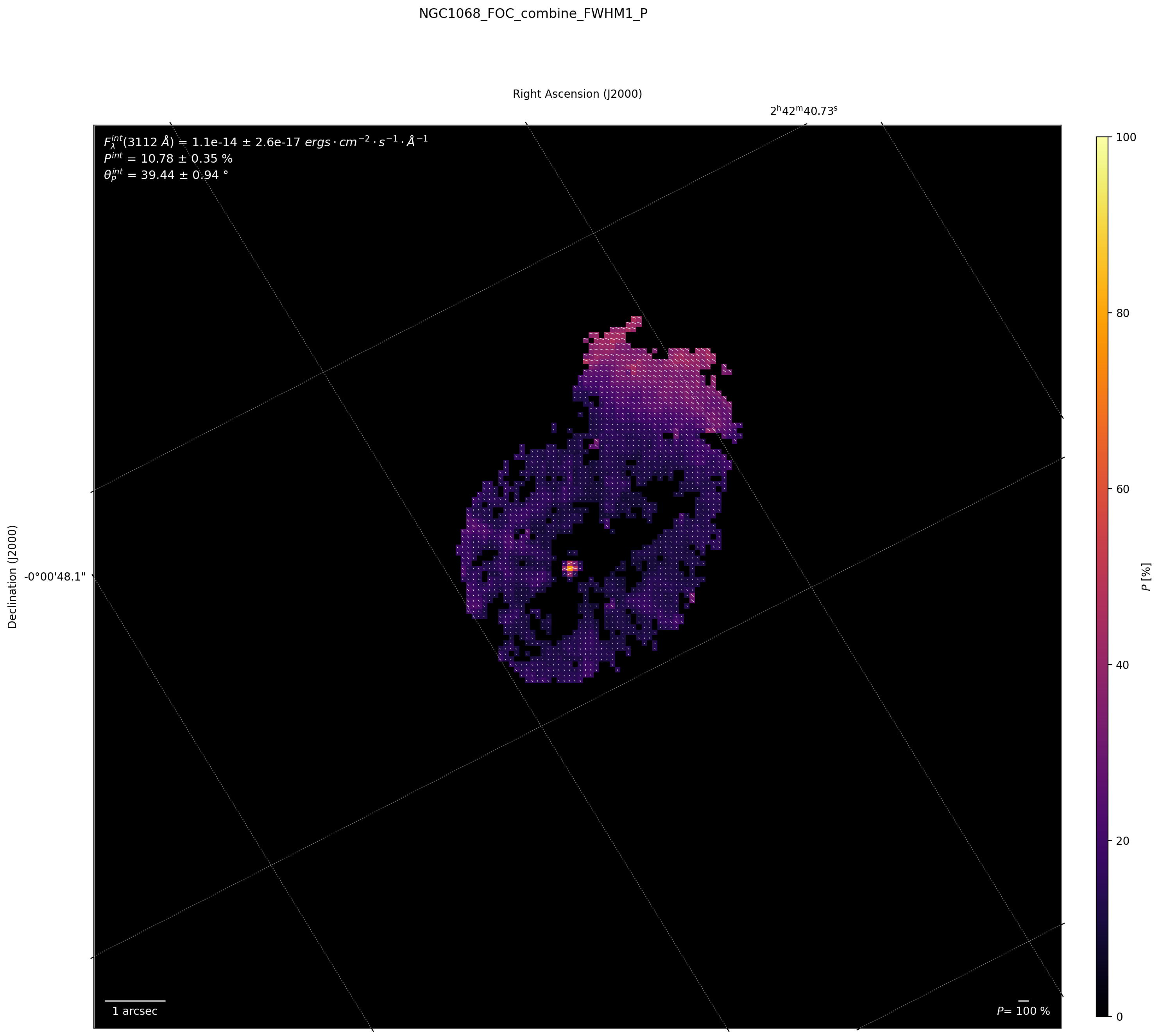Click the colorbar at the 80 level
1160x1036 pixels.
[x=1102, y=313]
